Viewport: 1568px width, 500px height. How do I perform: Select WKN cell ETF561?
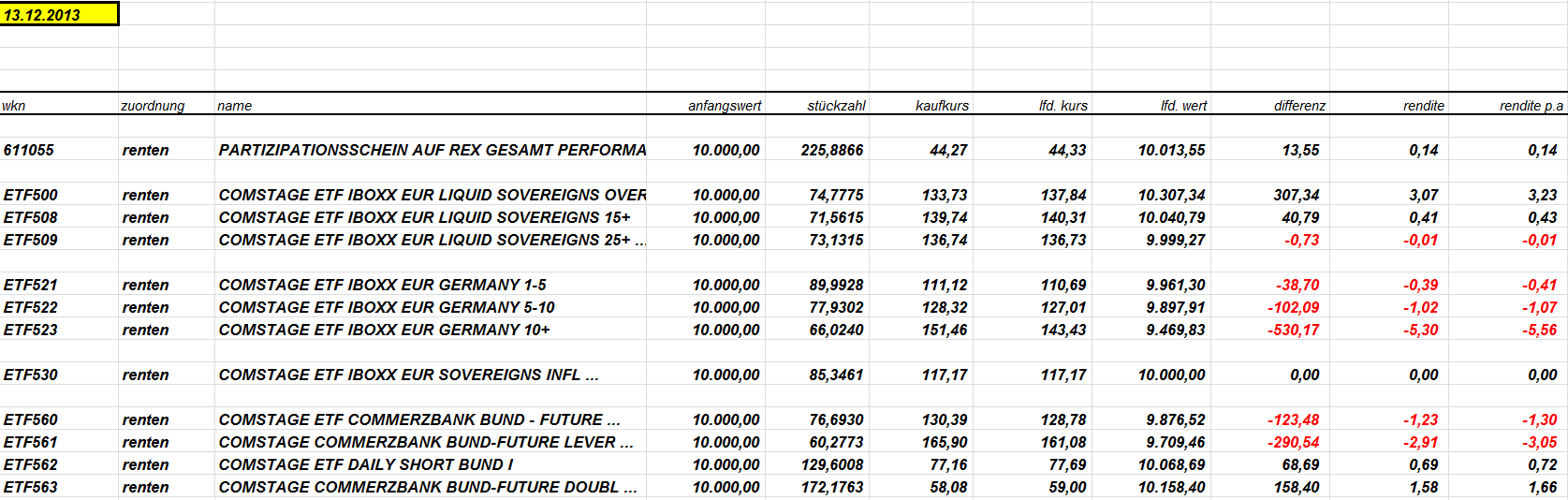tap(59, 441)
